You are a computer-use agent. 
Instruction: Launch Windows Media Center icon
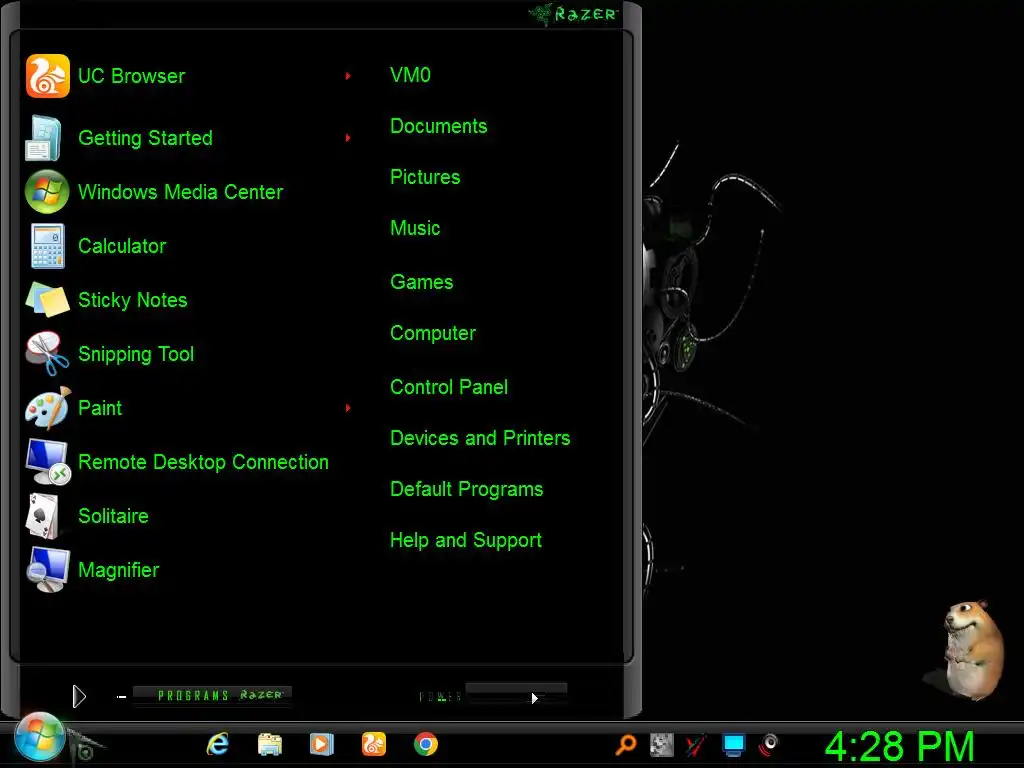point(46,191)
